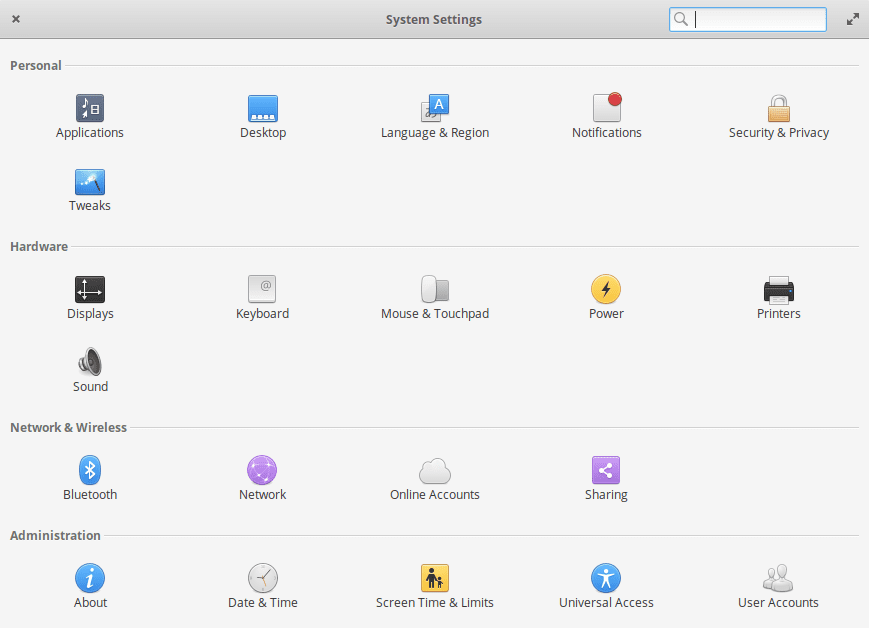View the About section
Viewport: 869px width, 628px height.
pos(90,584)
